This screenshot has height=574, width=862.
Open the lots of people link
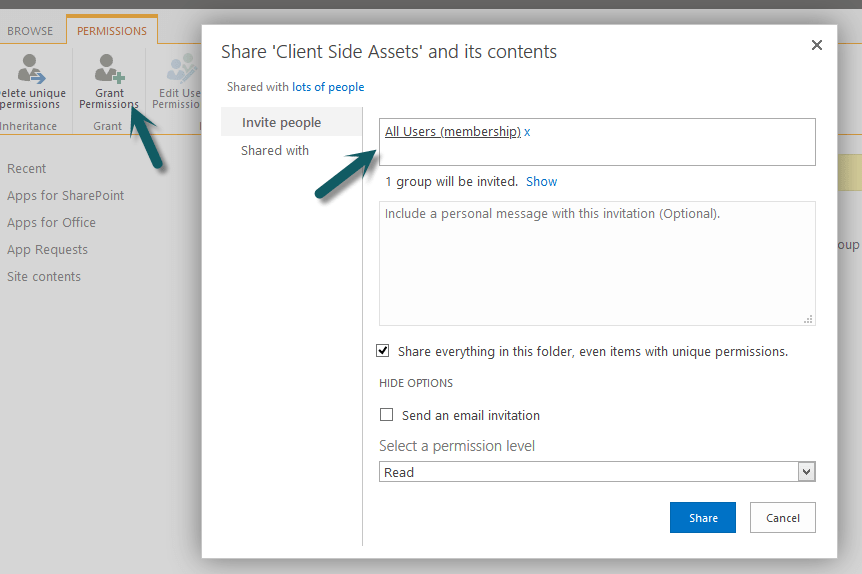pos(328,87)
